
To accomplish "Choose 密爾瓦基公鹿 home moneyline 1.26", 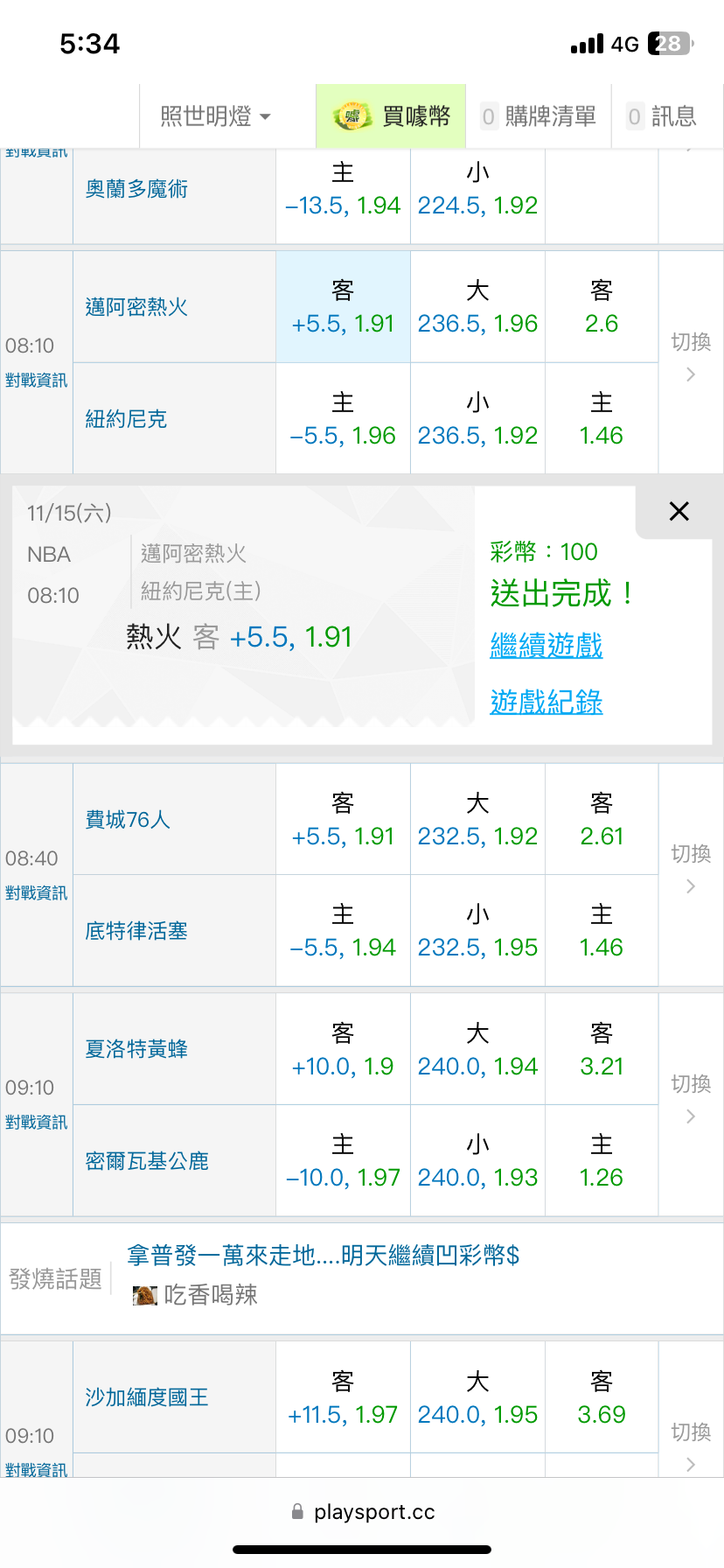I will (602, 1161).
